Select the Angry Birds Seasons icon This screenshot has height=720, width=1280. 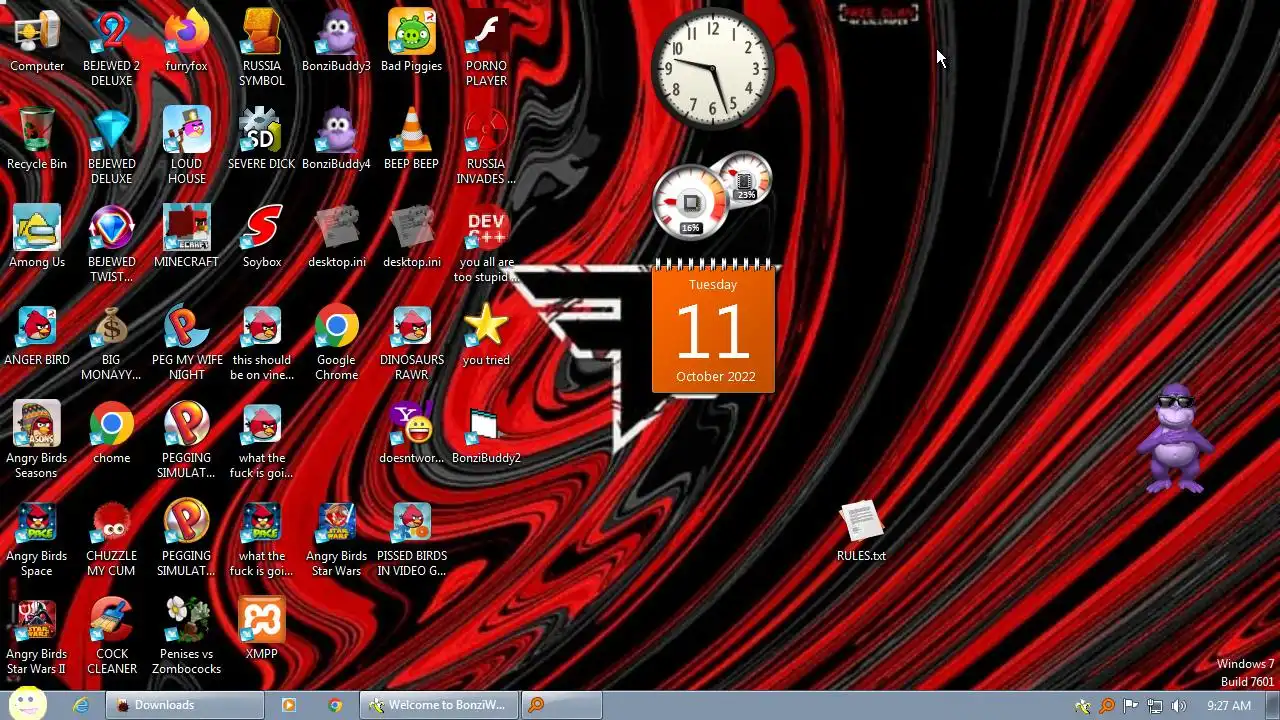coord(37,440)
